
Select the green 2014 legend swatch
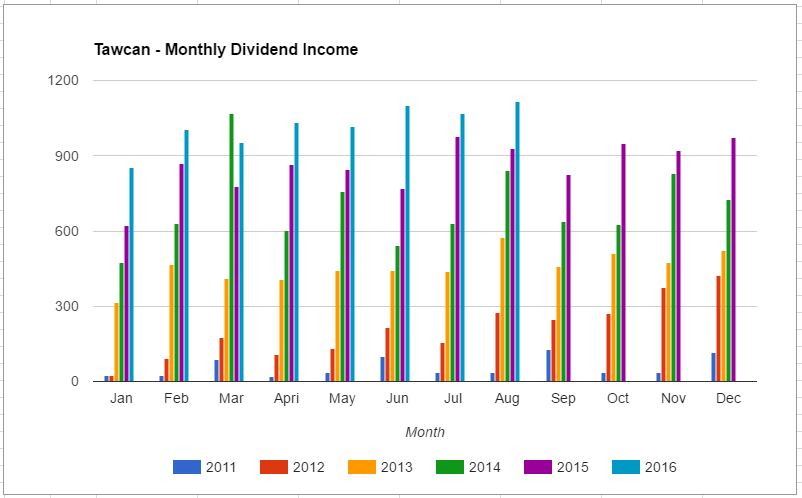click(450, 467)
